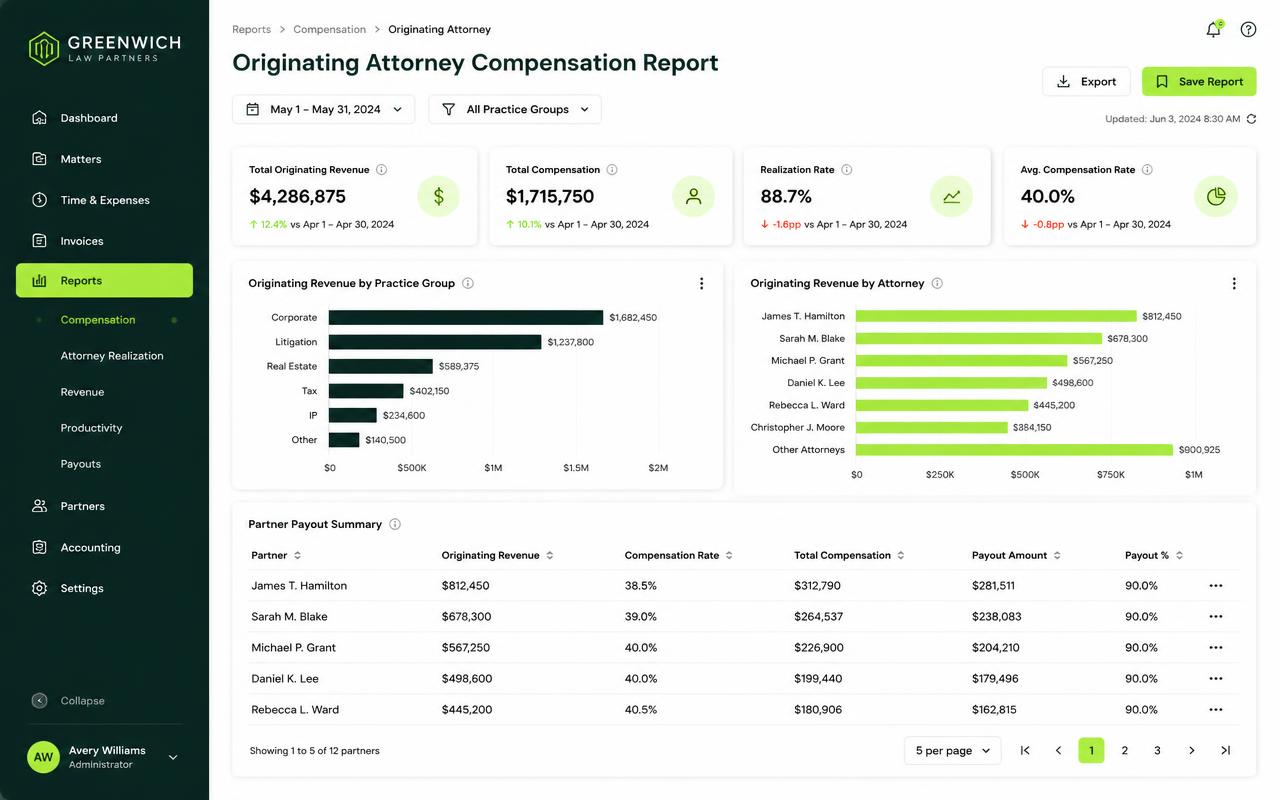Click info icon next to Realization Rate
Image resolution: width=1280 pixels, height=800 pixels.
pos(846,170)
